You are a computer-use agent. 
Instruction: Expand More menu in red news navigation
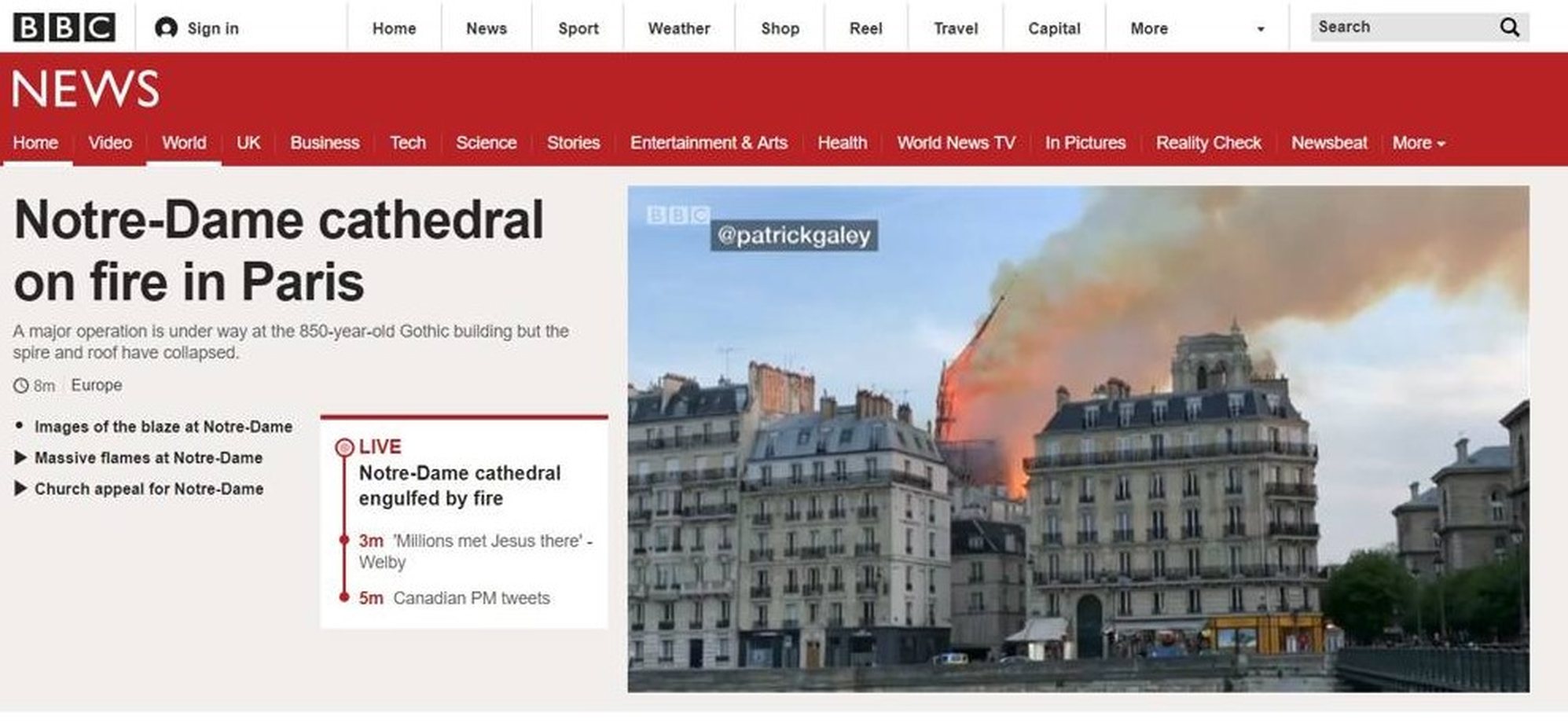point(1419,143)
